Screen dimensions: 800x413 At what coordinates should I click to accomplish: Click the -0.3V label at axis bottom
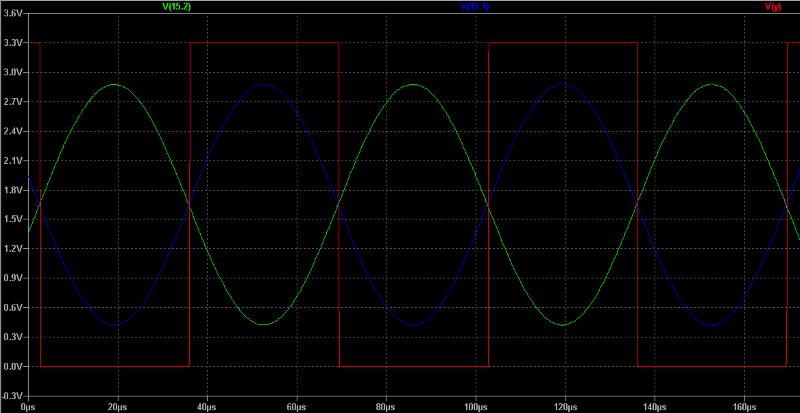(x=13, y=396)
